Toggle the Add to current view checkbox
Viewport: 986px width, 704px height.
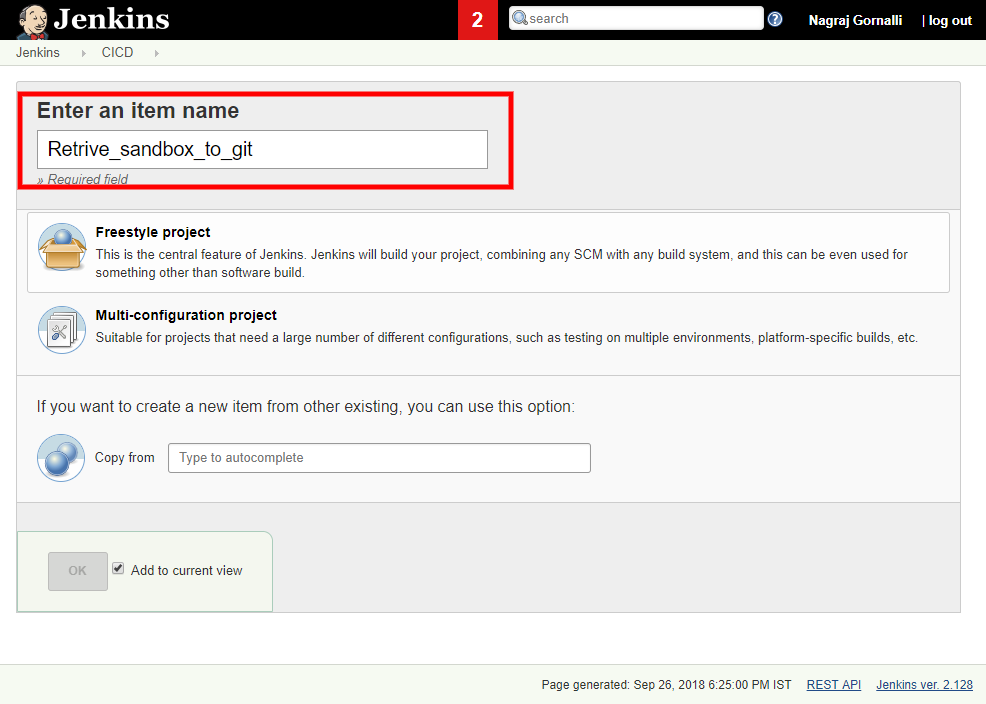click(x=118, y=568)
